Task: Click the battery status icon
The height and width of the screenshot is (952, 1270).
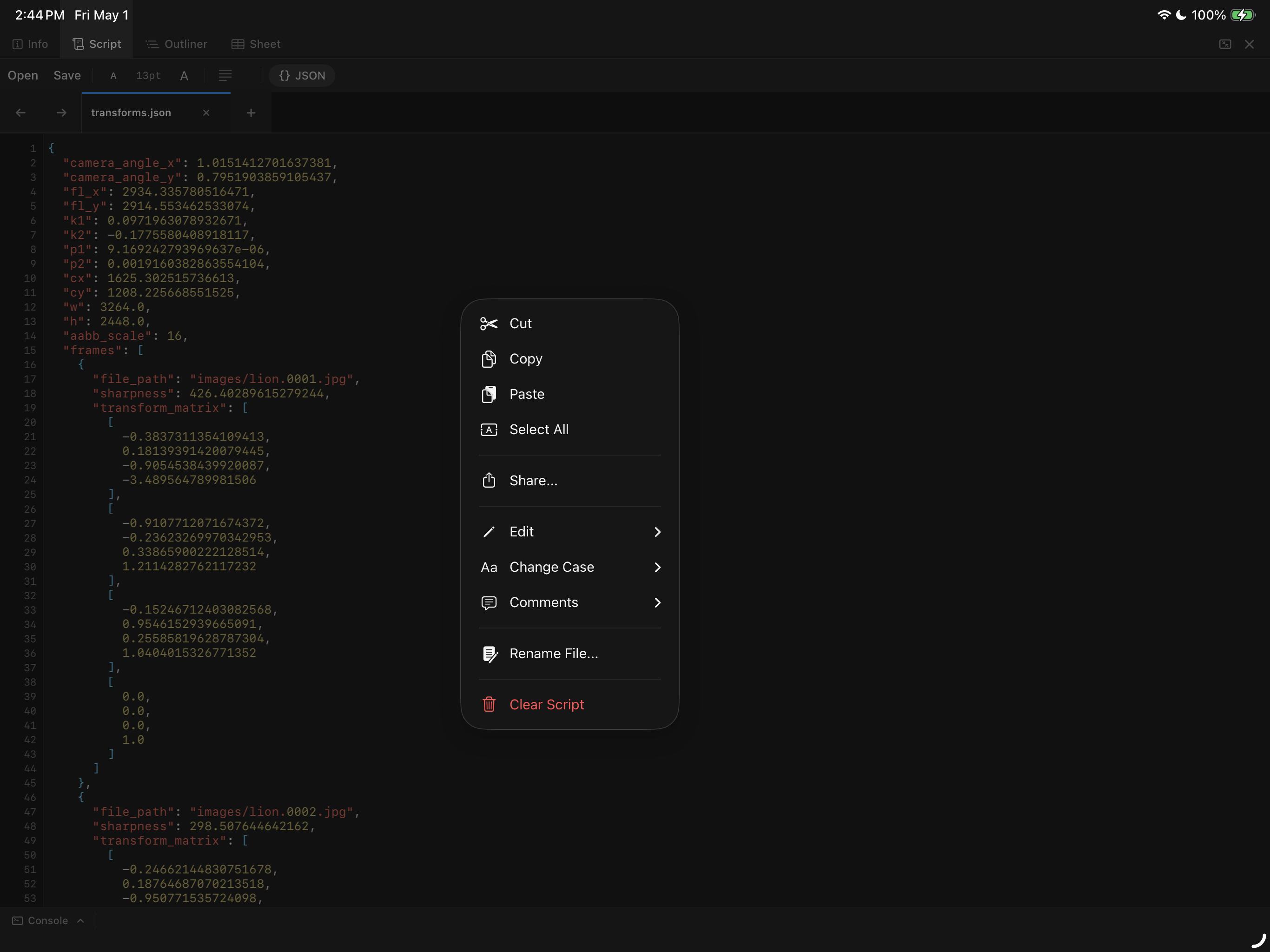Action: click(1243, 15)
